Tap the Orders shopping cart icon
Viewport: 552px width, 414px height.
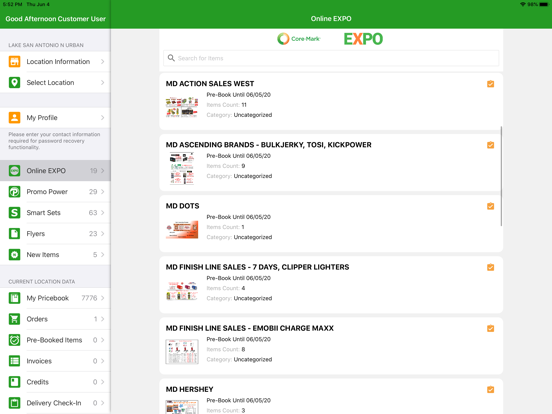14,319
